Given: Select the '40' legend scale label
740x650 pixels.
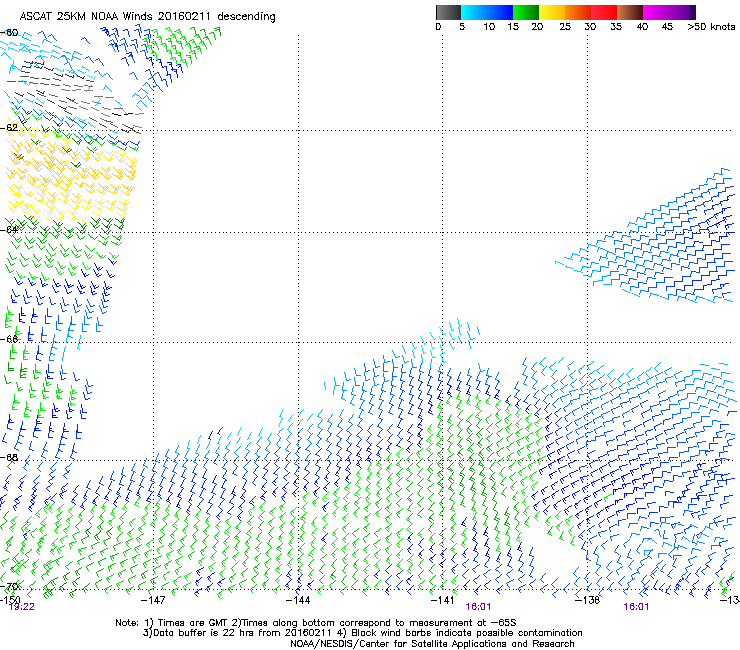Looking at the screenshot, I should pyautogui.click(x=642, y=27).
